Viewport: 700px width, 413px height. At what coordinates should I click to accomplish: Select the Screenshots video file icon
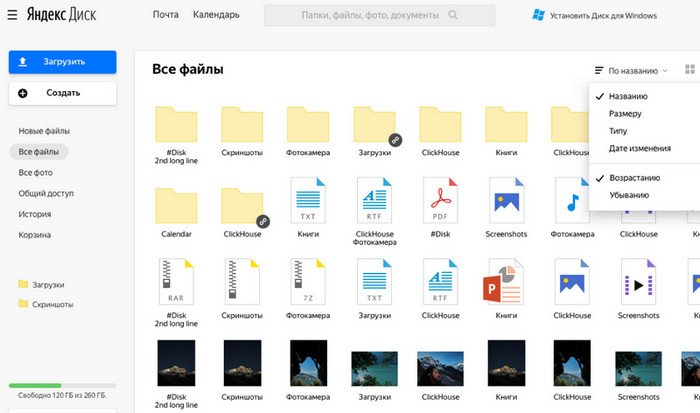point(638,282)
